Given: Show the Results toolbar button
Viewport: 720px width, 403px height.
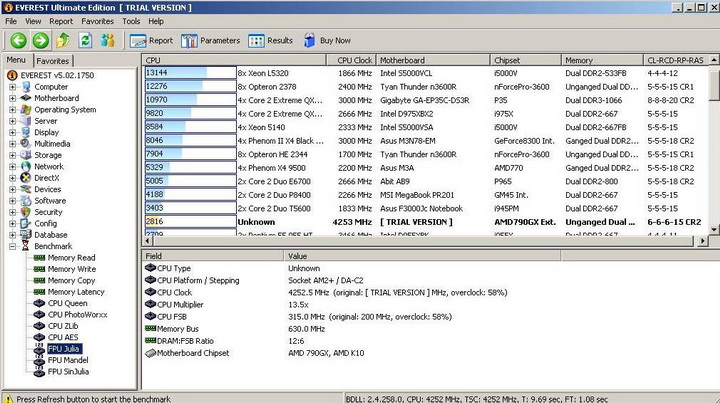Looking at the screenshot, I should [x=270, y=41].
